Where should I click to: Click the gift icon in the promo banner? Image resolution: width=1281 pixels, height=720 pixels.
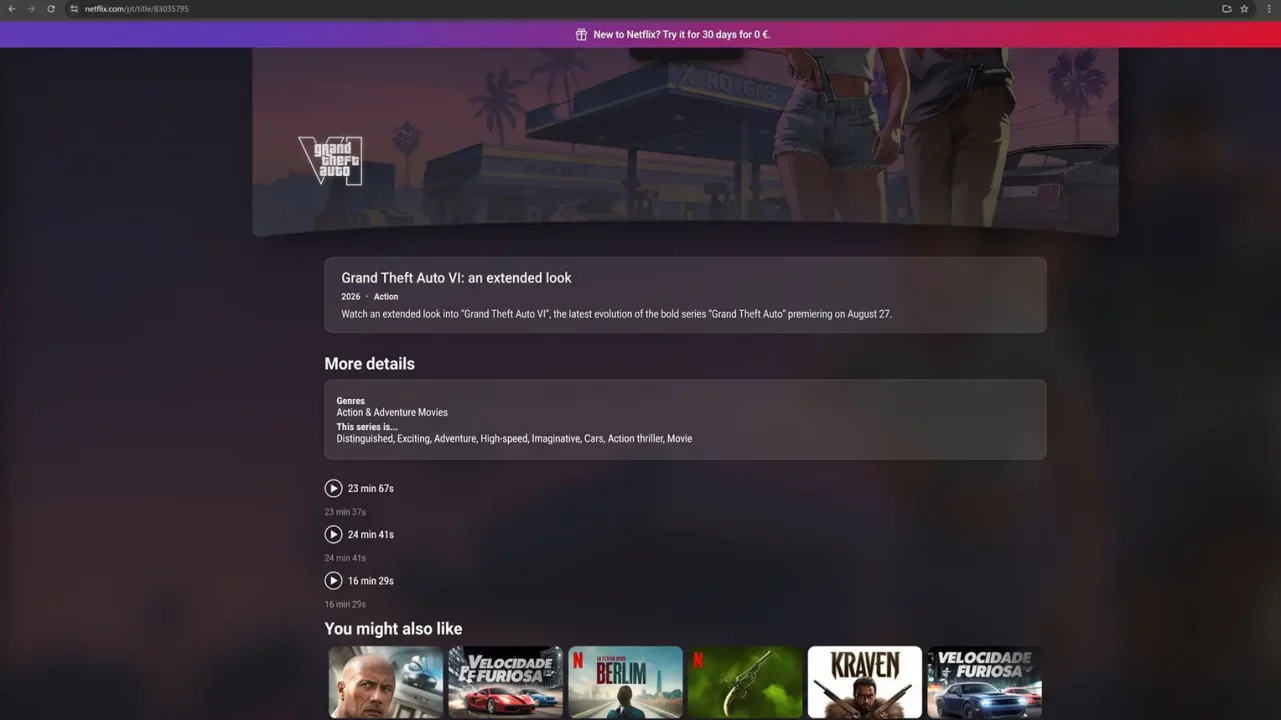(x=581, y=34)
